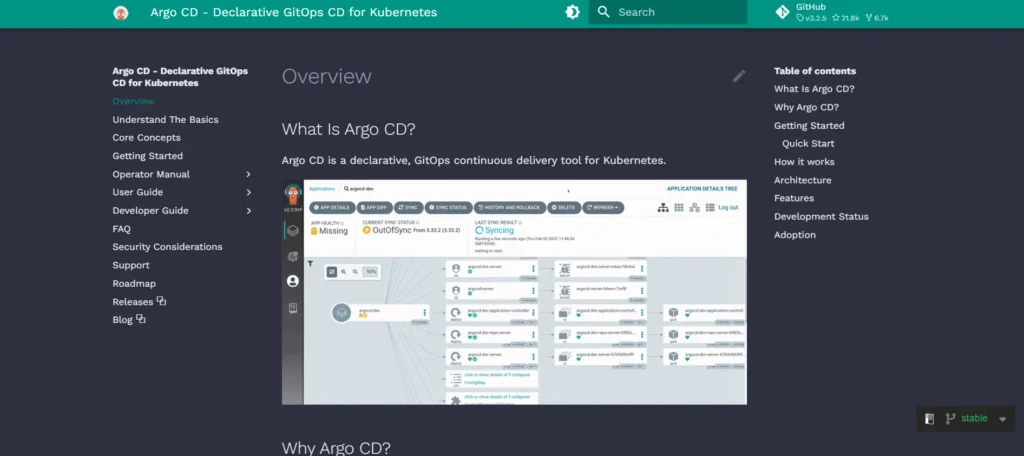Open Security Considerations page
The width and height of the screenshot is (1024, 456).
coord(167,247)
